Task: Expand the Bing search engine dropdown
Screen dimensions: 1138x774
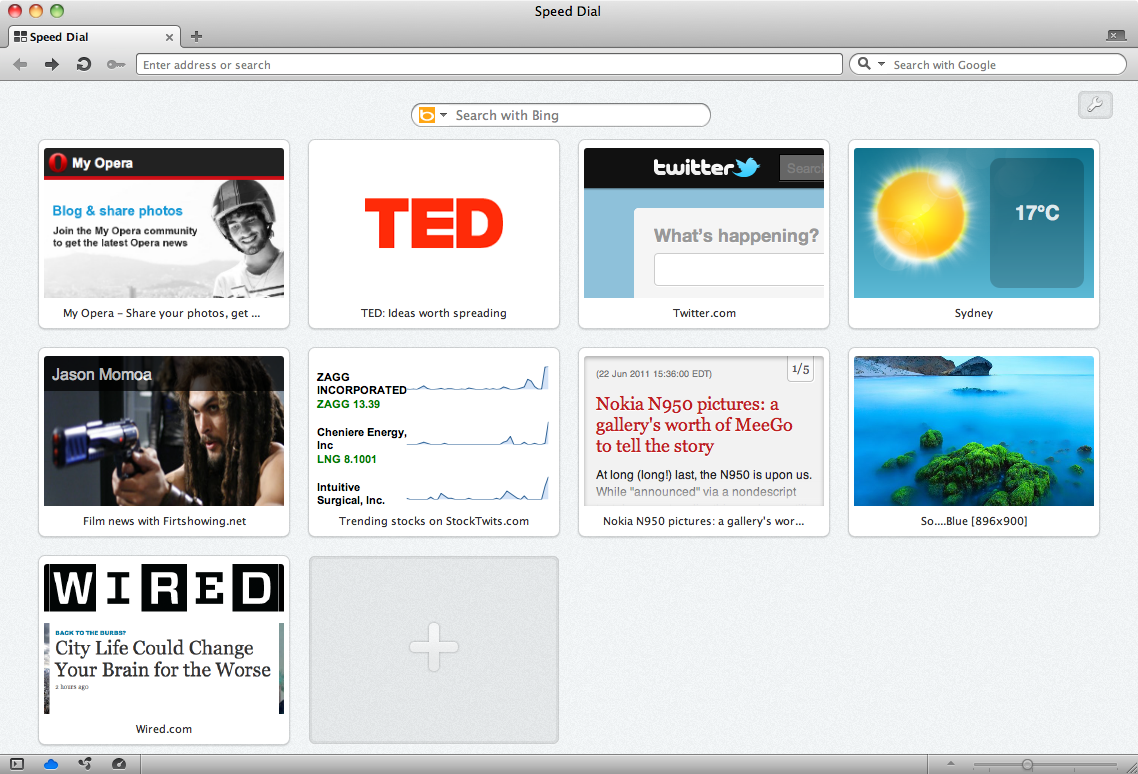Action: coord(443,115)
